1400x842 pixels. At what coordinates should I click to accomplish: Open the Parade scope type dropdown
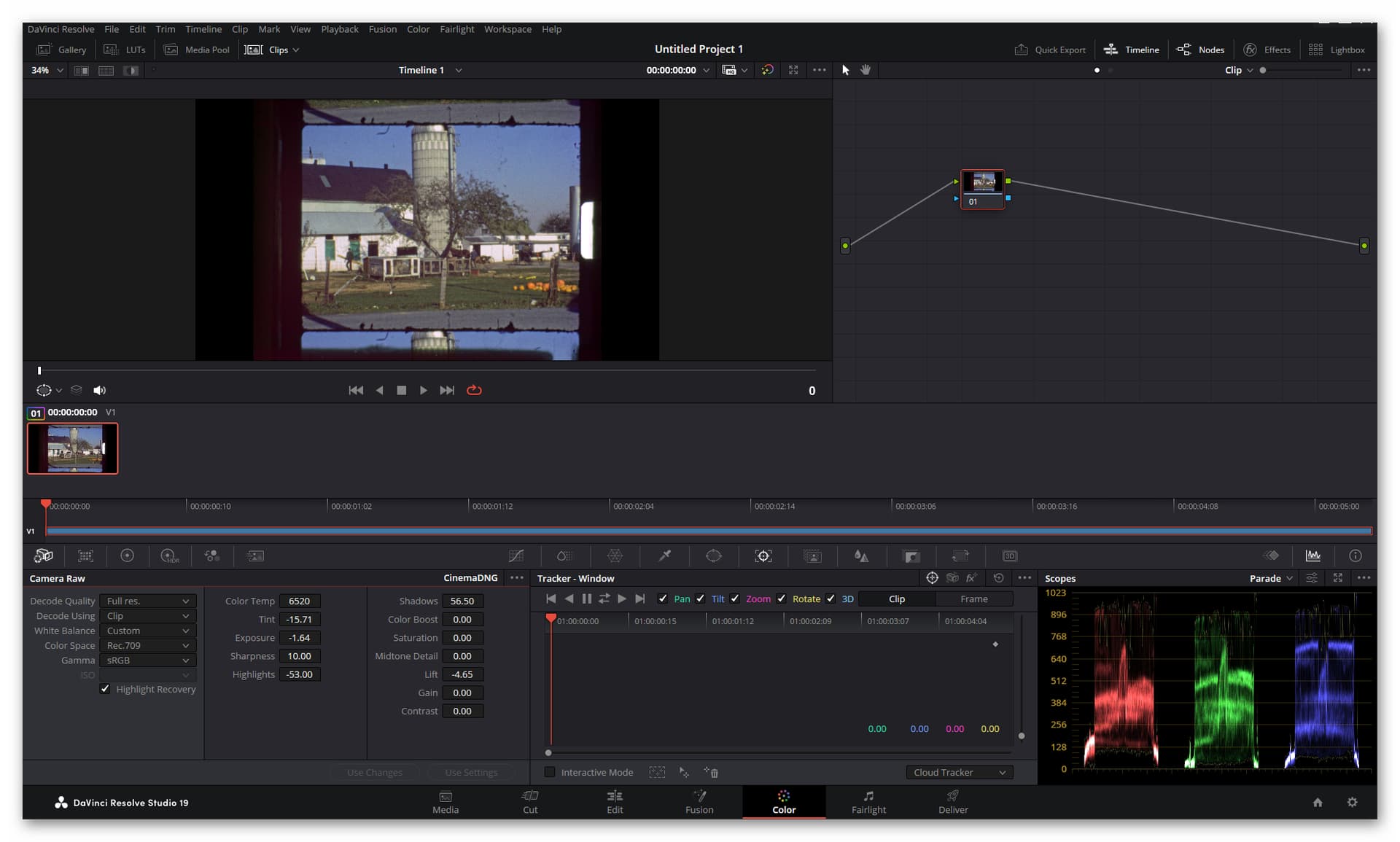pos(1271,578)
